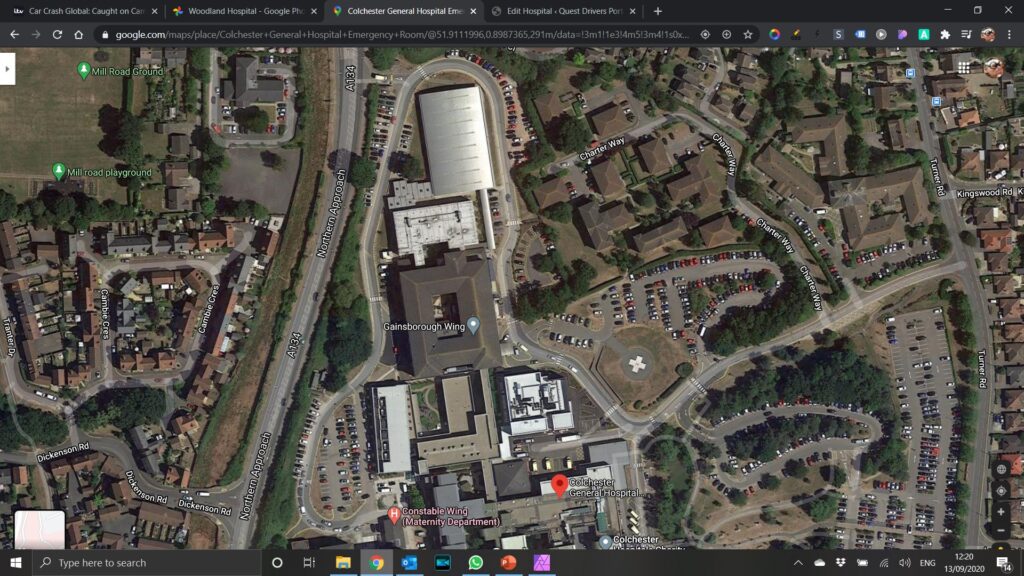Open the Mill Road Ground park marker
This screenshot has width=1024, height=576.
point(84,71)
